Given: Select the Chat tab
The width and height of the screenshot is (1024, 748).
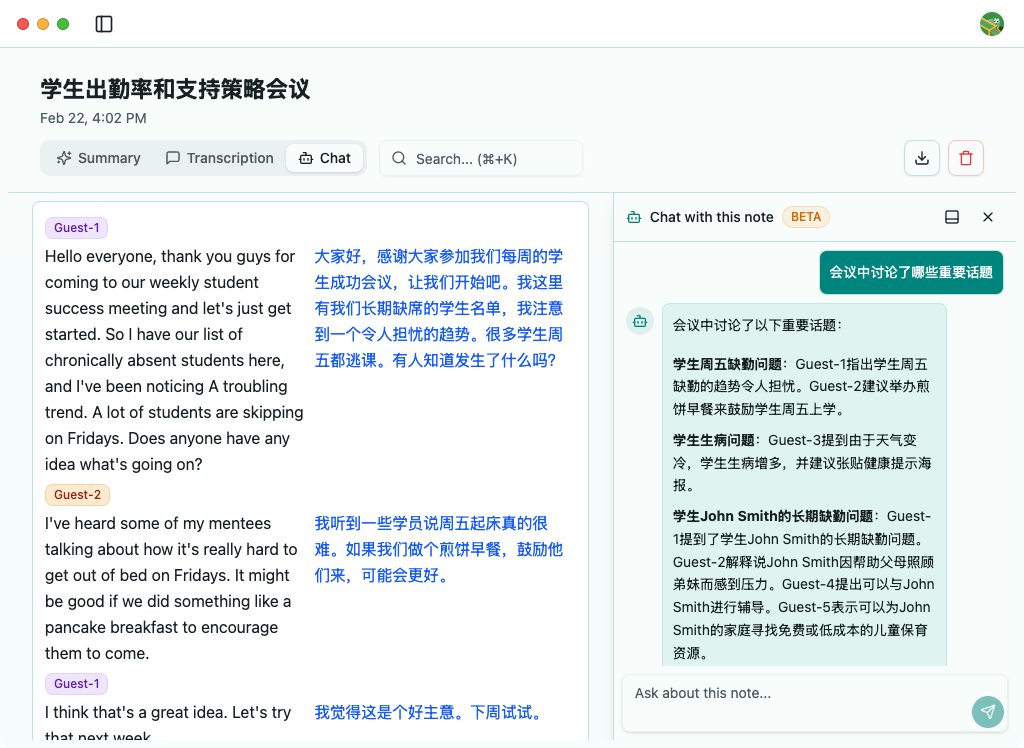Looking at the screenshot, I should click(325, 158).
